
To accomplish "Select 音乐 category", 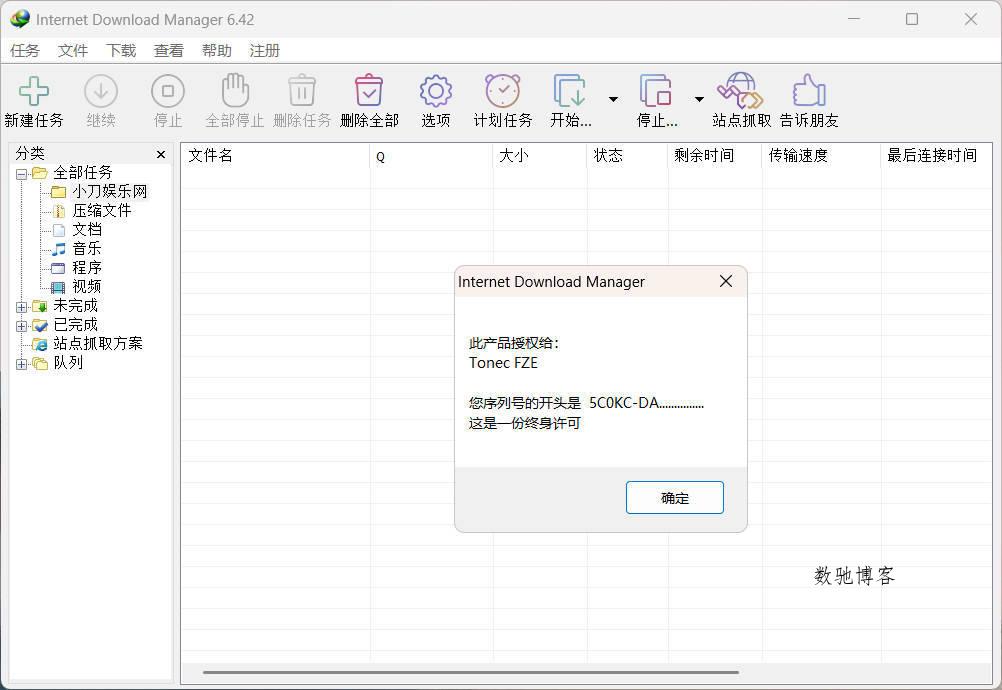I will click(86, 249).
